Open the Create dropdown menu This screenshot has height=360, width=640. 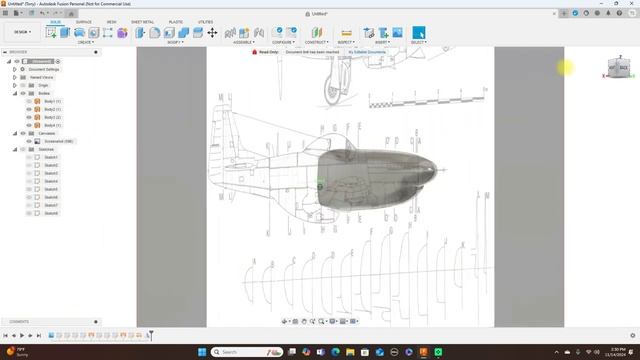click(x=86, y=42)
